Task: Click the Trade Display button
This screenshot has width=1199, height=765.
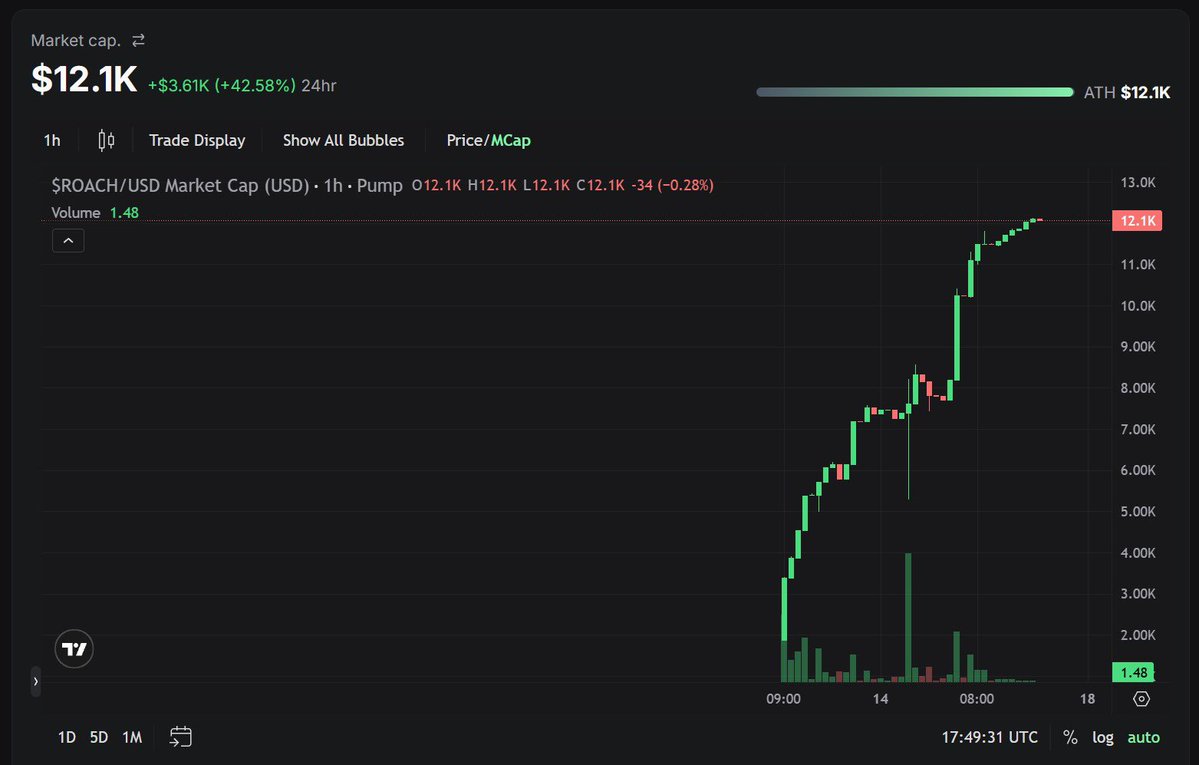Action: click(x=197, y=140)
